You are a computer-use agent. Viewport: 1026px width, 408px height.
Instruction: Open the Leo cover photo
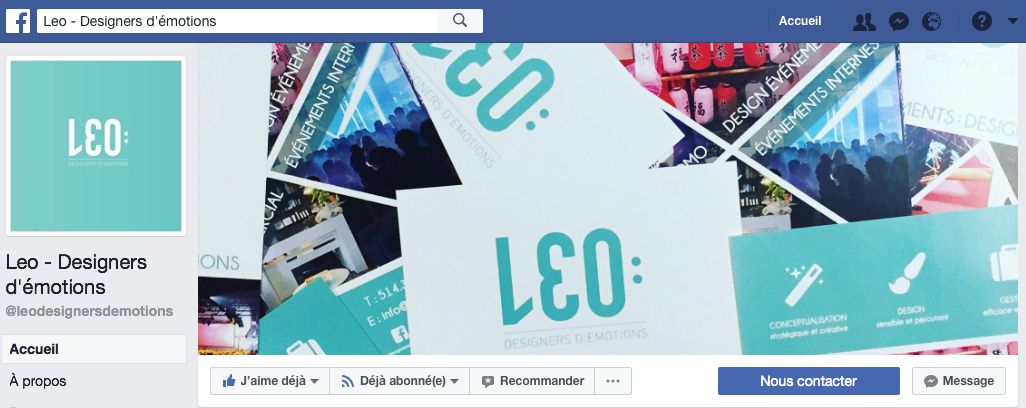[x=612, y=199]
